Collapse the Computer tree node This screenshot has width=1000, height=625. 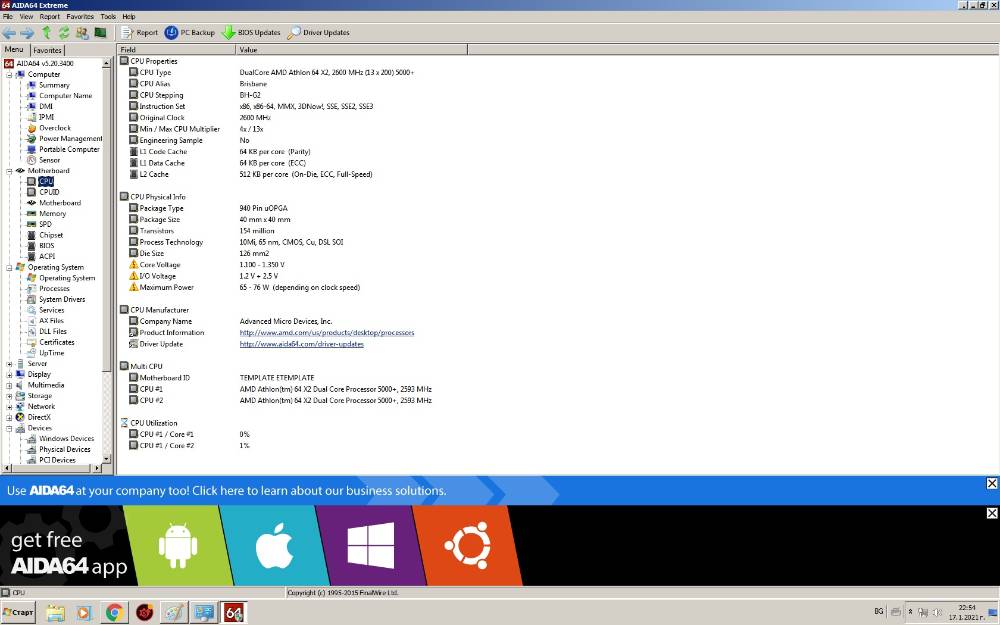(x=10, y=75)
